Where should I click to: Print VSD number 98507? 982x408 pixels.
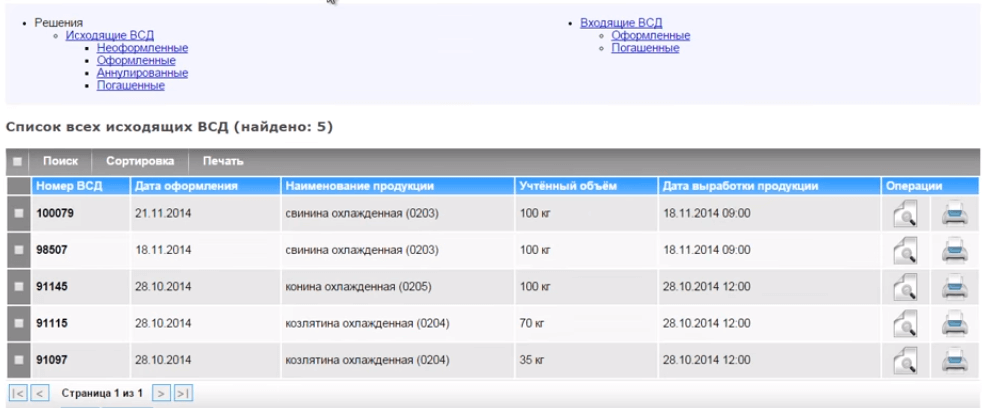[x=955, y=251]
